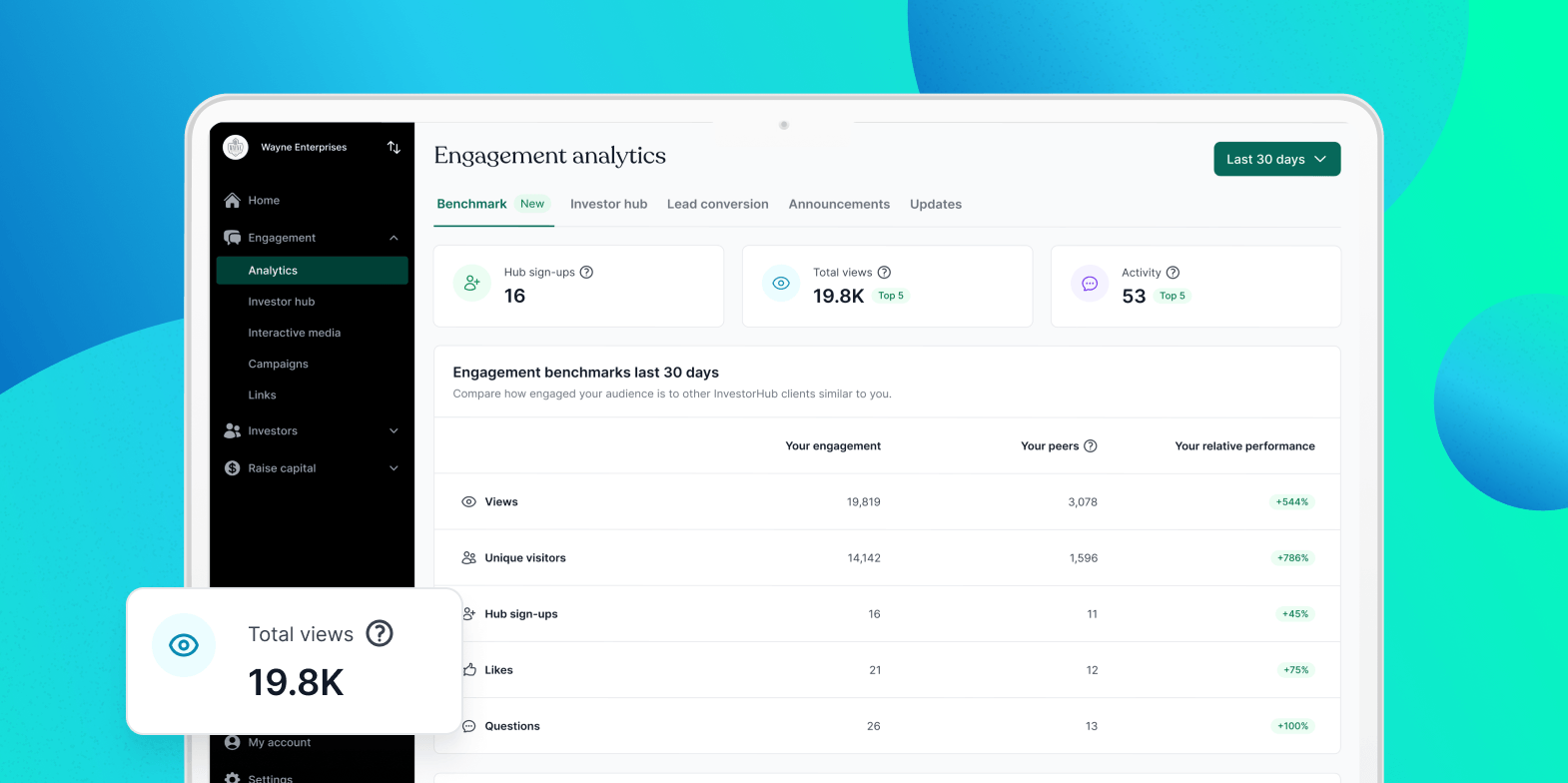Click the Top 5 badge on Total views
Screen dimensions: 1568x783
pyautogui.click(x=891, y=296)
